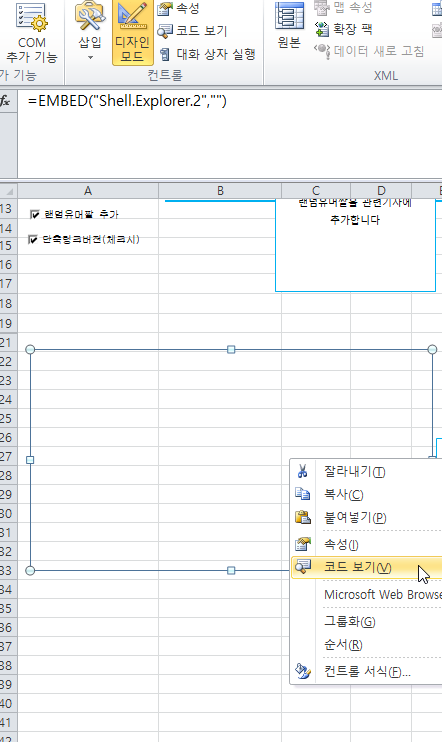Click top-left corner handle of selected control
This screenshot has height=742, width=442.
tap(30, 349)
